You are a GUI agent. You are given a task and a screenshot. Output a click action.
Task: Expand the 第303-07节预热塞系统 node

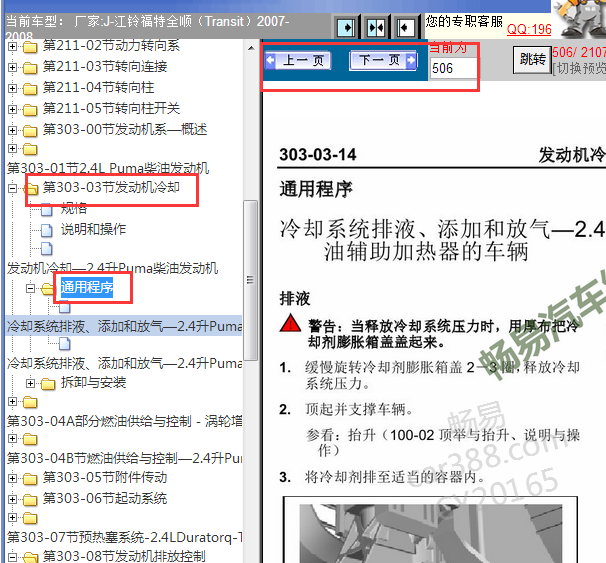(12, 517)
